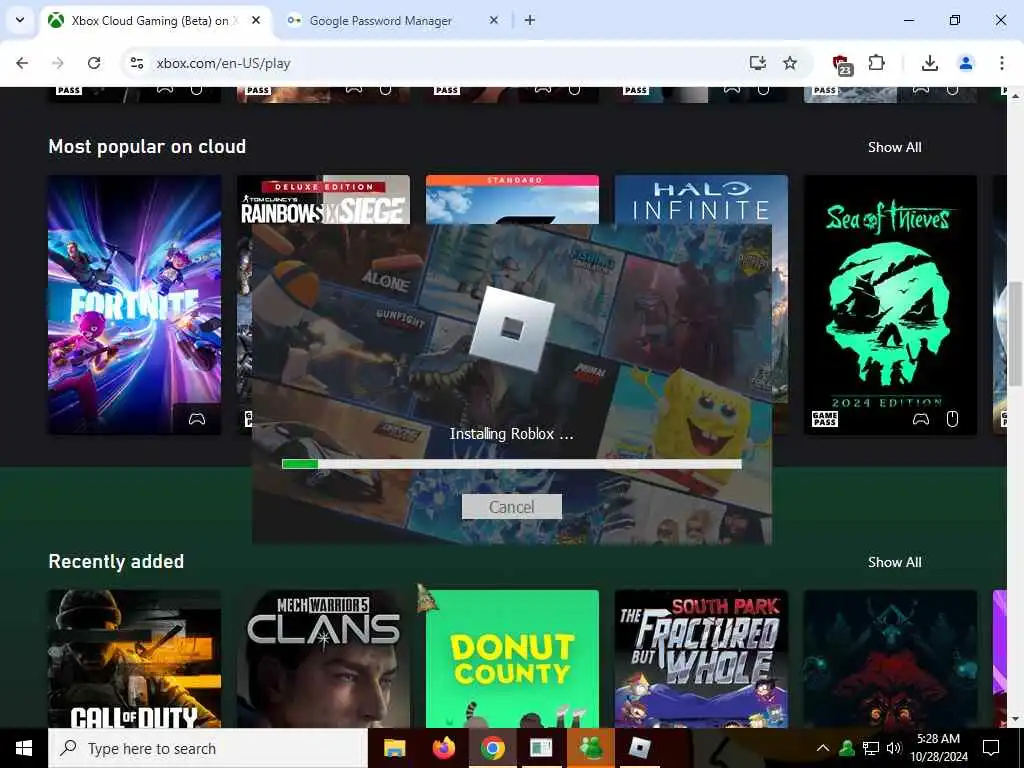Image resolution: width=1024 pixels, height=768 pixels.
Task: Launch Firefox from taskbar
Action: click(443, 748)
